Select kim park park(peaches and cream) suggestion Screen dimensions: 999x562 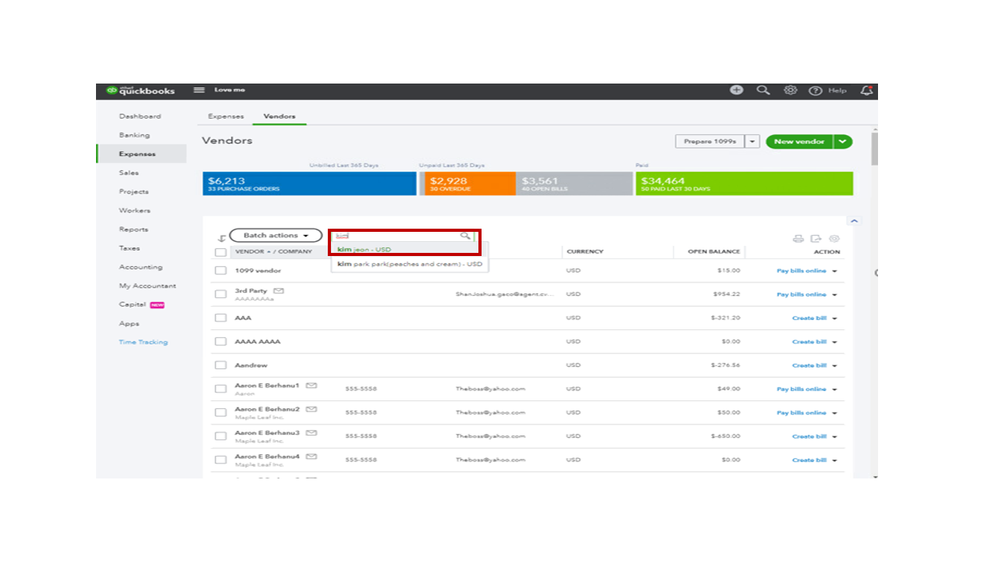(410, 264)
